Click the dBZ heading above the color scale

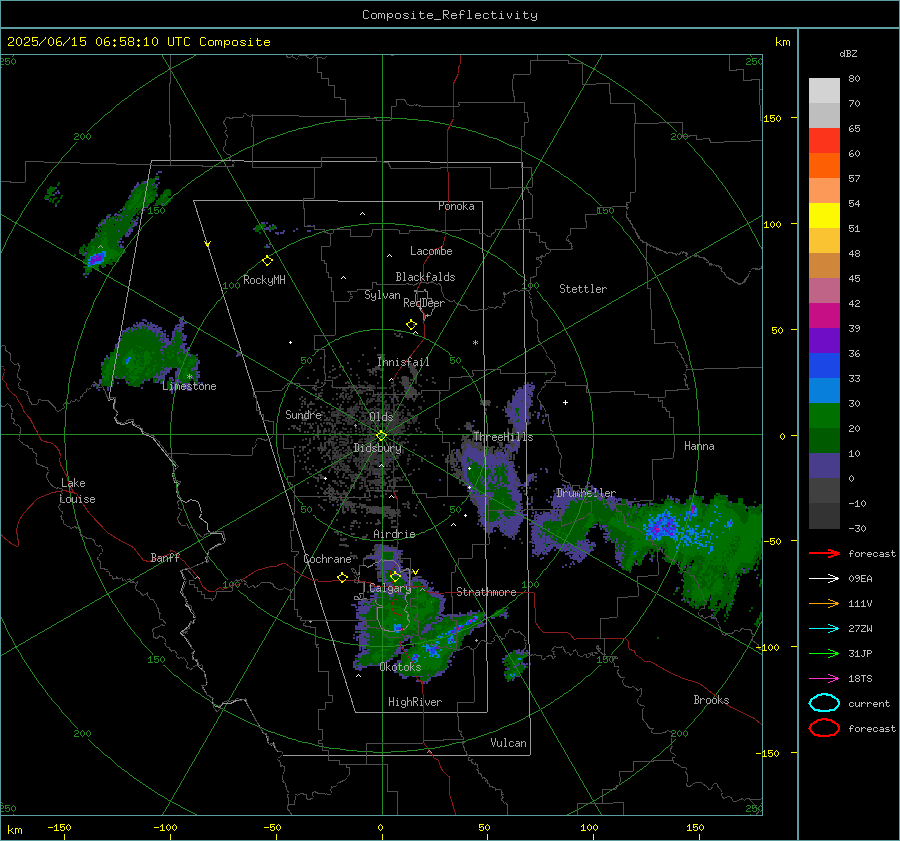tap(848, 54)
